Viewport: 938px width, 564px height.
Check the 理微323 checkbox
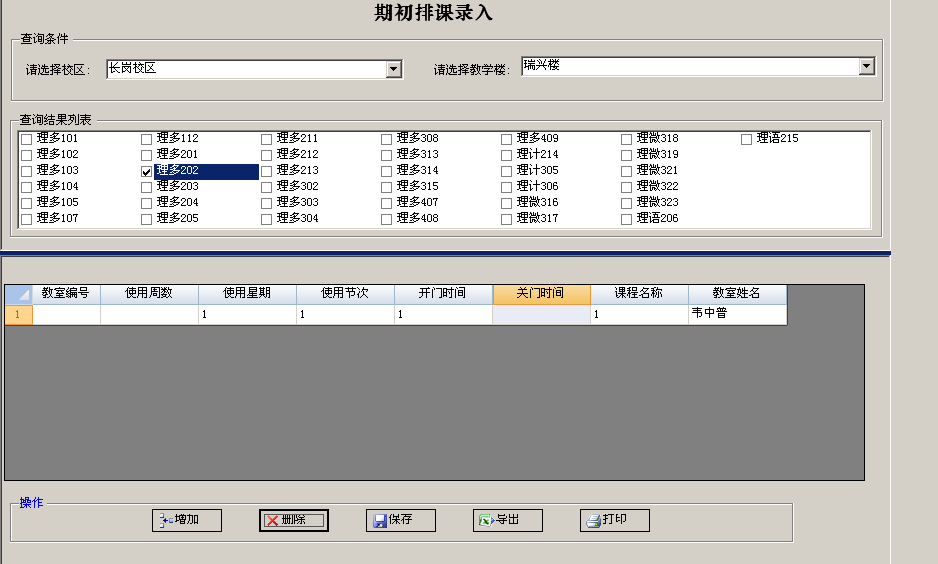coord(626,203)
